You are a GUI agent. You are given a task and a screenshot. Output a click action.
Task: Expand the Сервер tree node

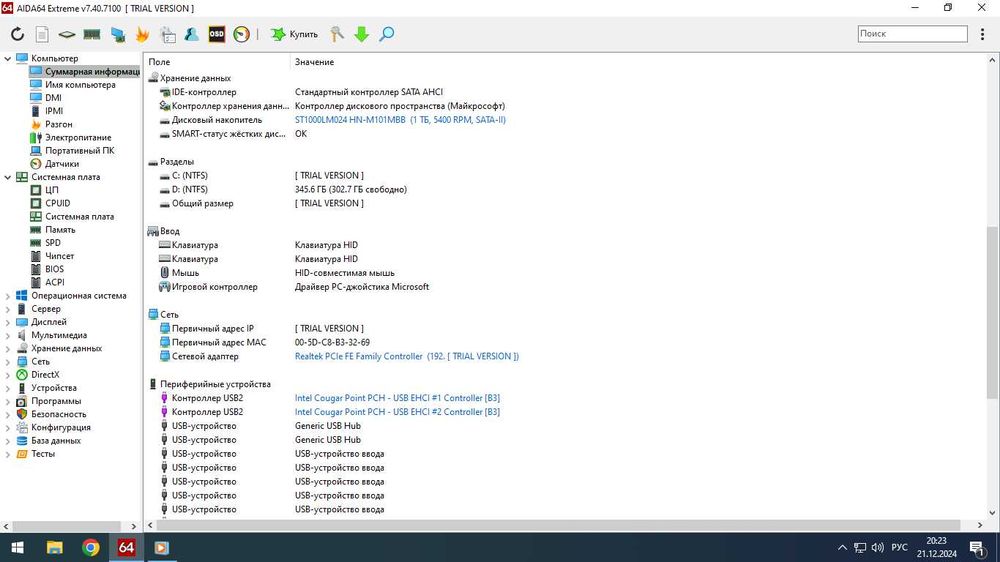pos(7,309)
